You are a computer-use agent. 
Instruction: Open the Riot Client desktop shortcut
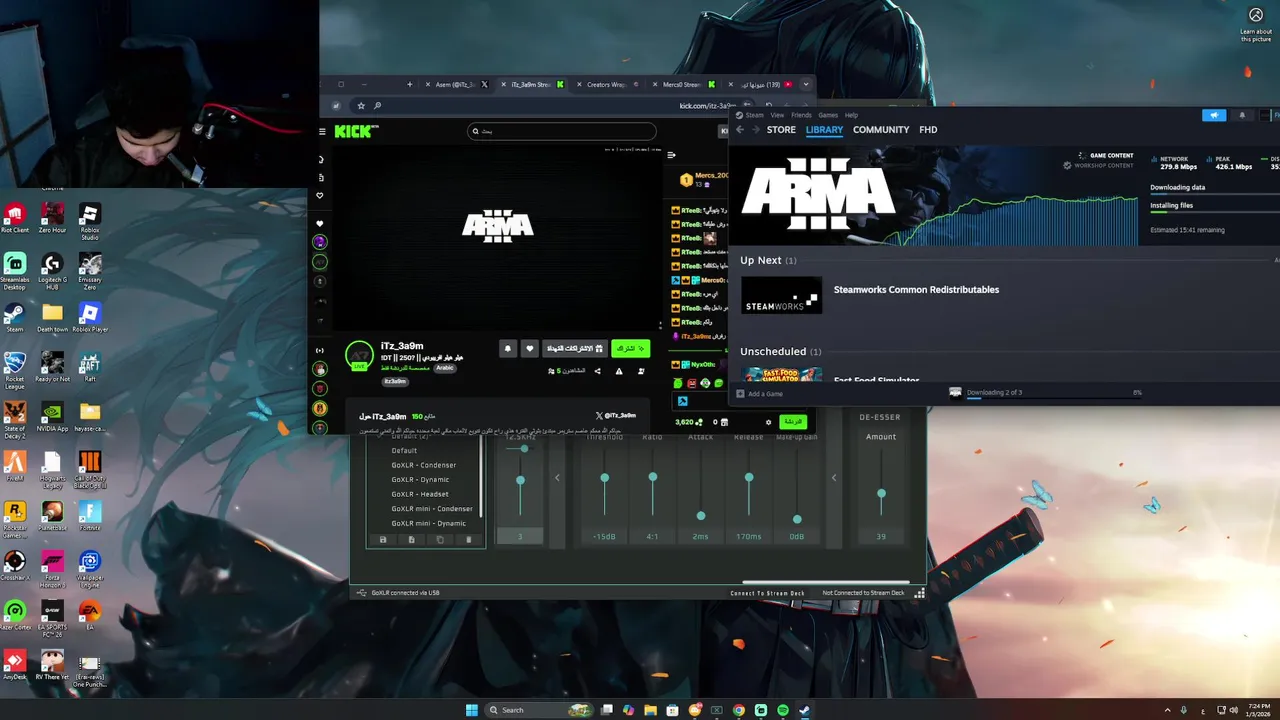(14, 219)
